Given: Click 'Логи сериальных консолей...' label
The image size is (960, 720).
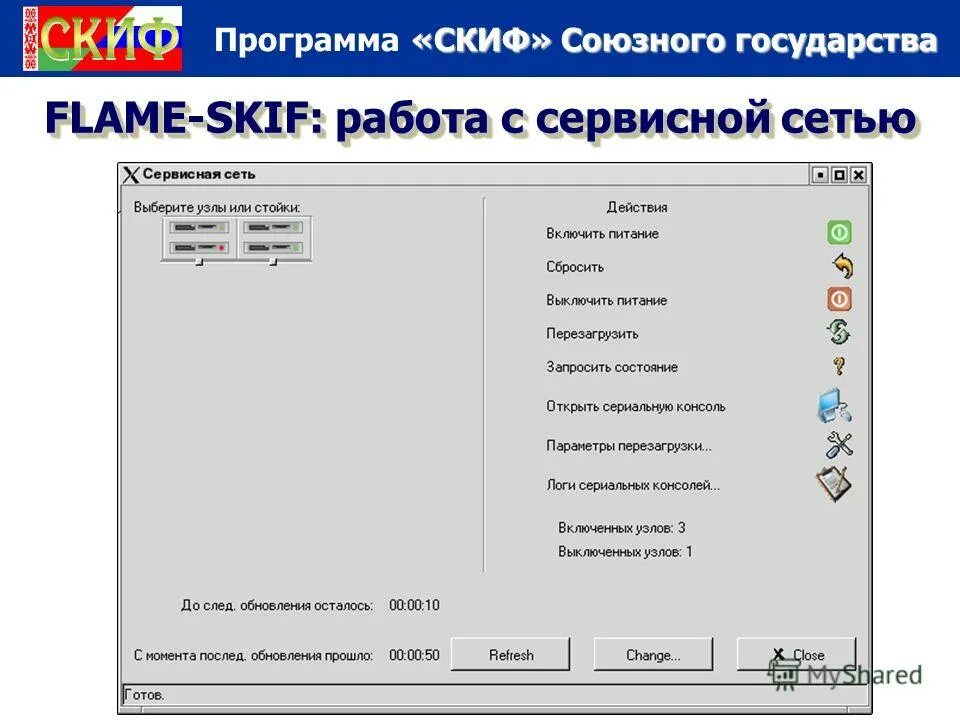Looking at the screenshot, I should pos(633,485).
